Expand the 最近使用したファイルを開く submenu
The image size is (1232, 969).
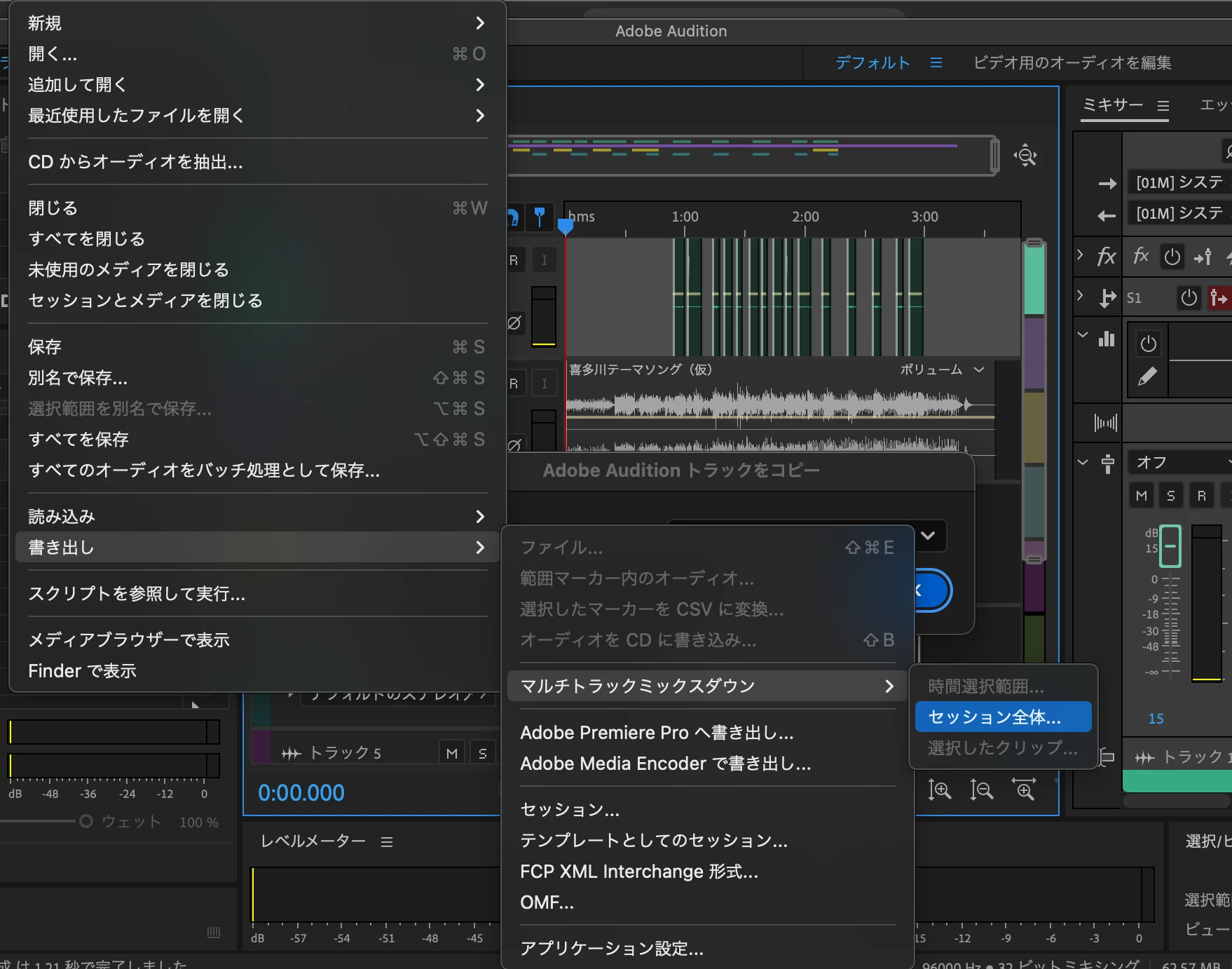click(x=257, y=116)
